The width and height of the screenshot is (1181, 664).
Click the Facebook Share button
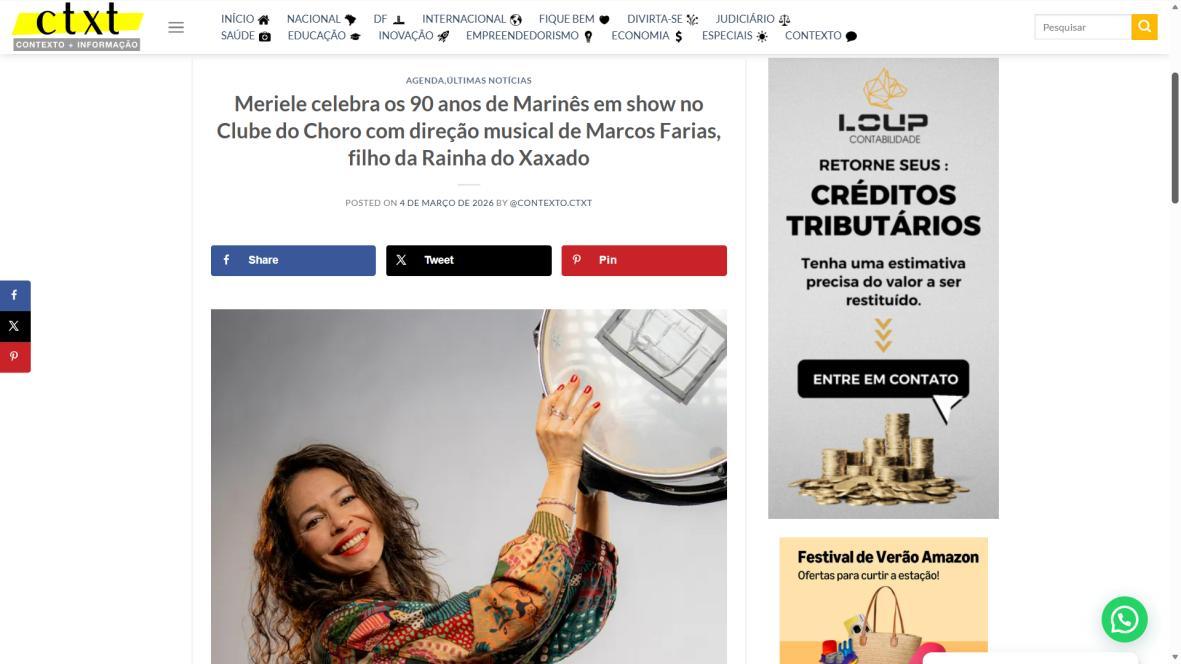pyautogui.click(x=293, y=260)
